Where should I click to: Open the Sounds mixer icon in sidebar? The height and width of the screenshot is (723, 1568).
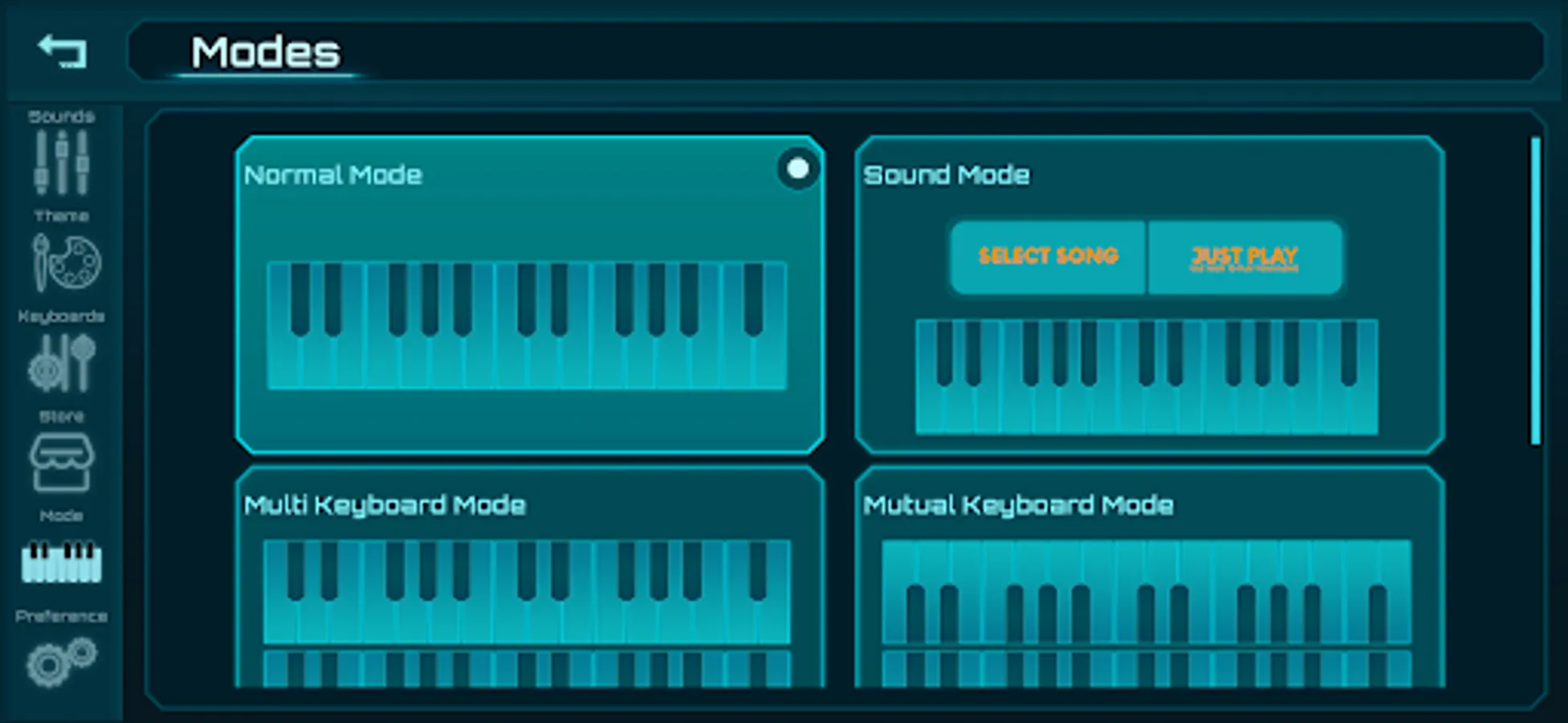coord(60,161)
